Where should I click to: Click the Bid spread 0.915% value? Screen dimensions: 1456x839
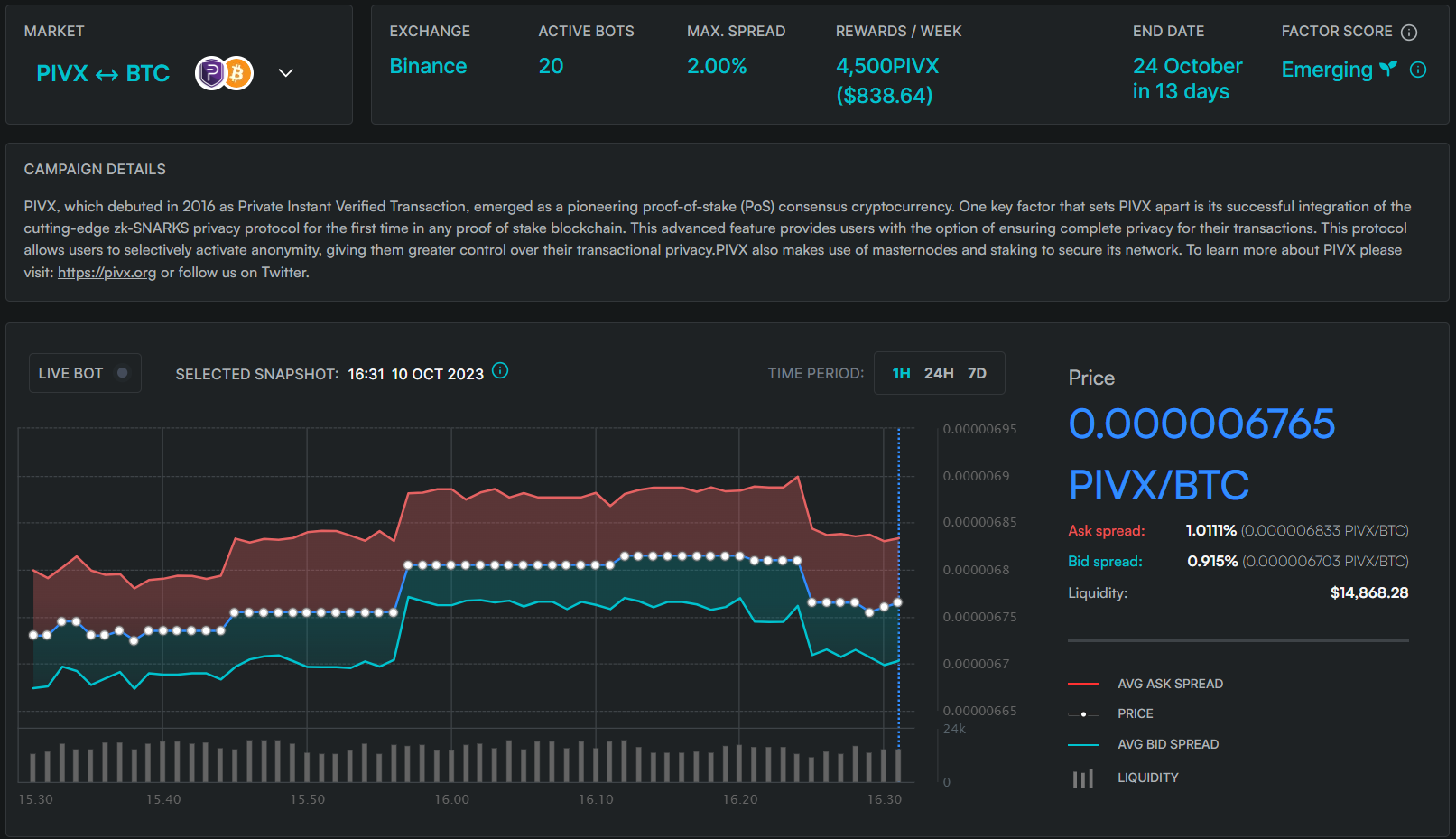click(x=1212, y=561)
